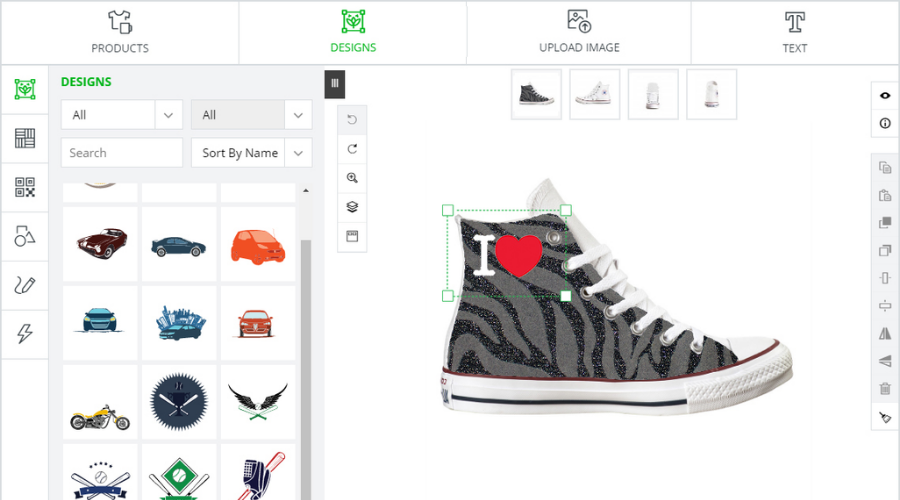Viewport: 900px width, 500px height.
Task: Open the second All subcategory dropdown
Action: 251,115
